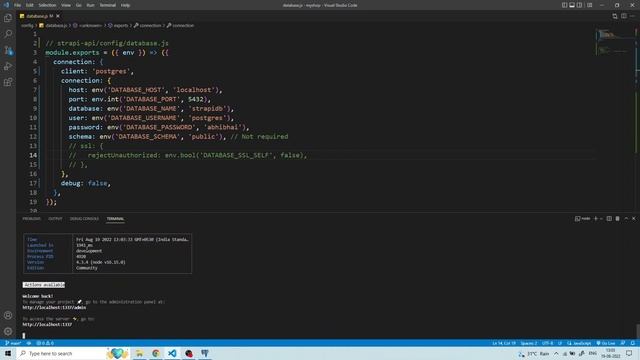This screenshot has height=360, width=640.
Task: Open the Terminal menu
Action: [x=107, y=5]
